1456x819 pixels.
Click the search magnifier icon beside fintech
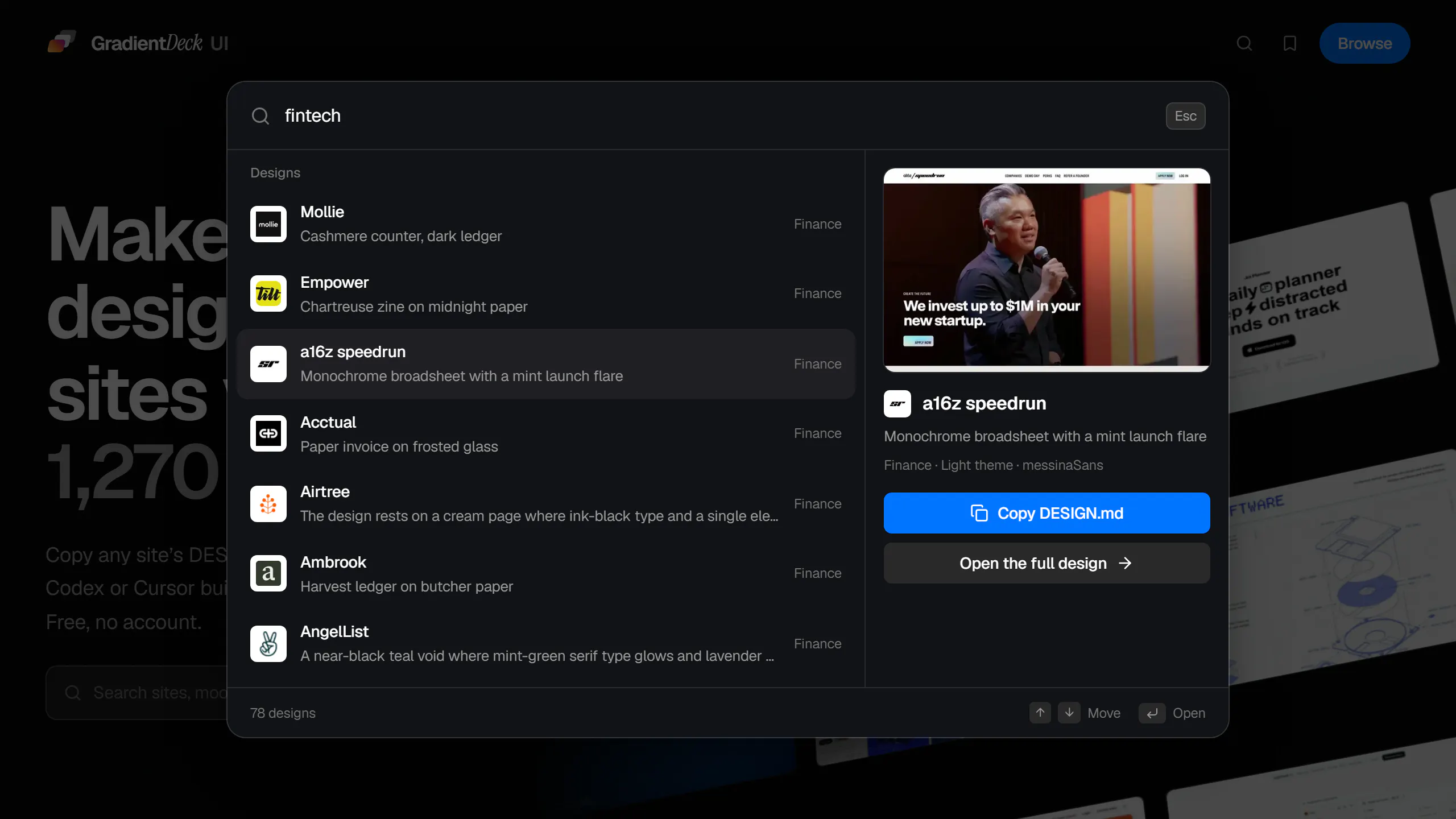[x=260, y=116]
